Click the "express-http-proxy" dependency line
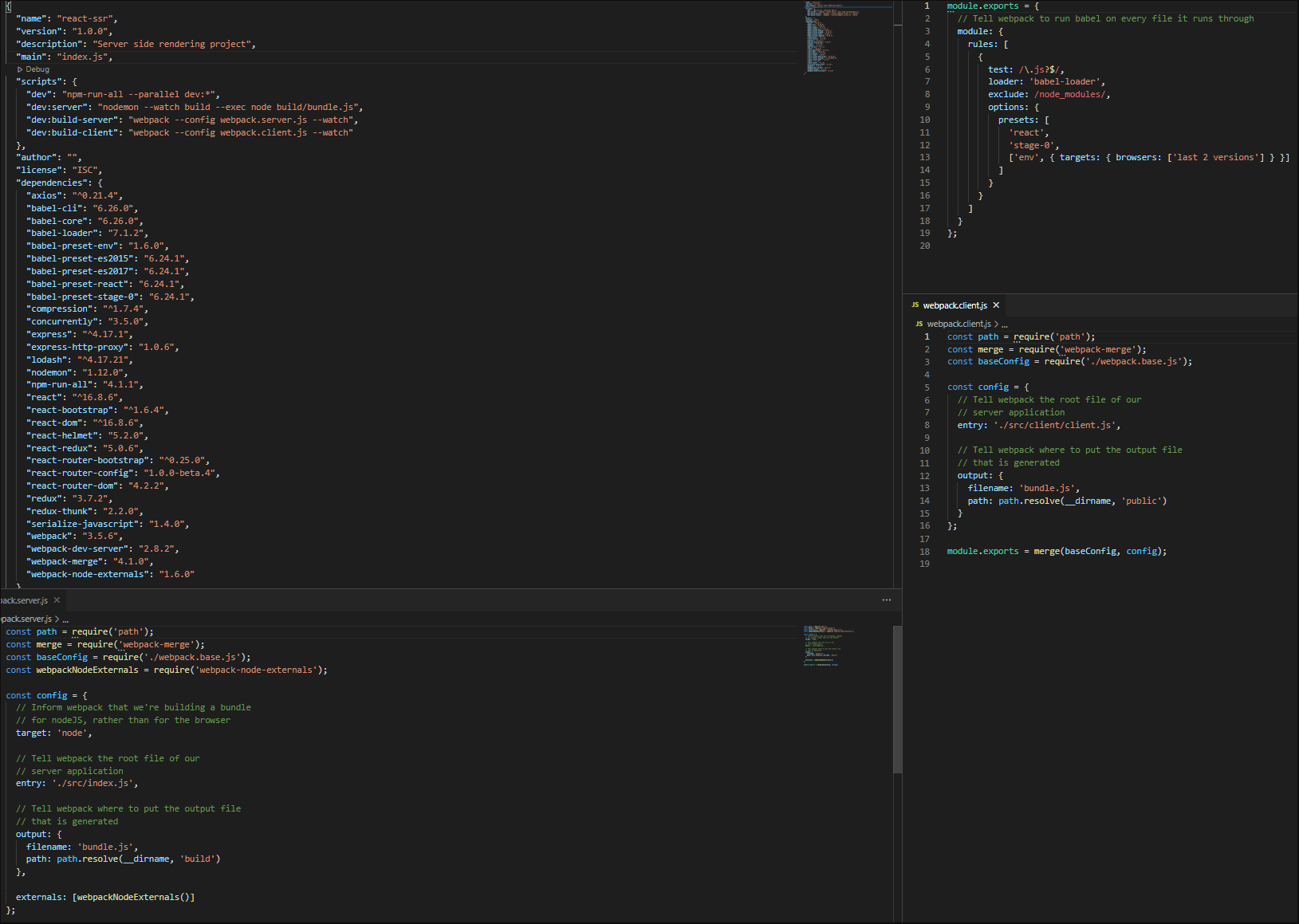 tap(103, 347)
